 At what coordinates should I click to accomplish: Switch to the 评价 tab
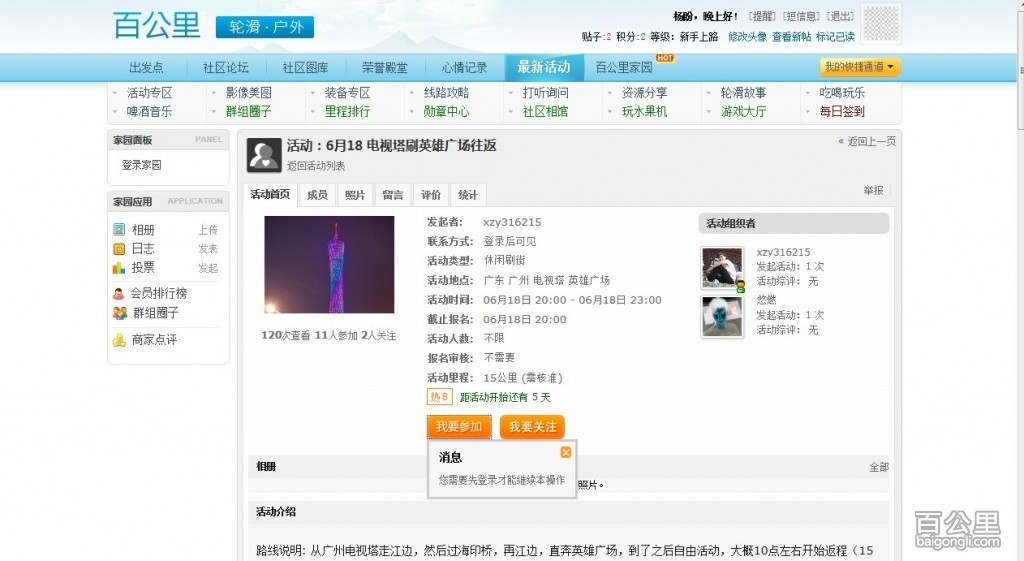[x=430, y=195]
